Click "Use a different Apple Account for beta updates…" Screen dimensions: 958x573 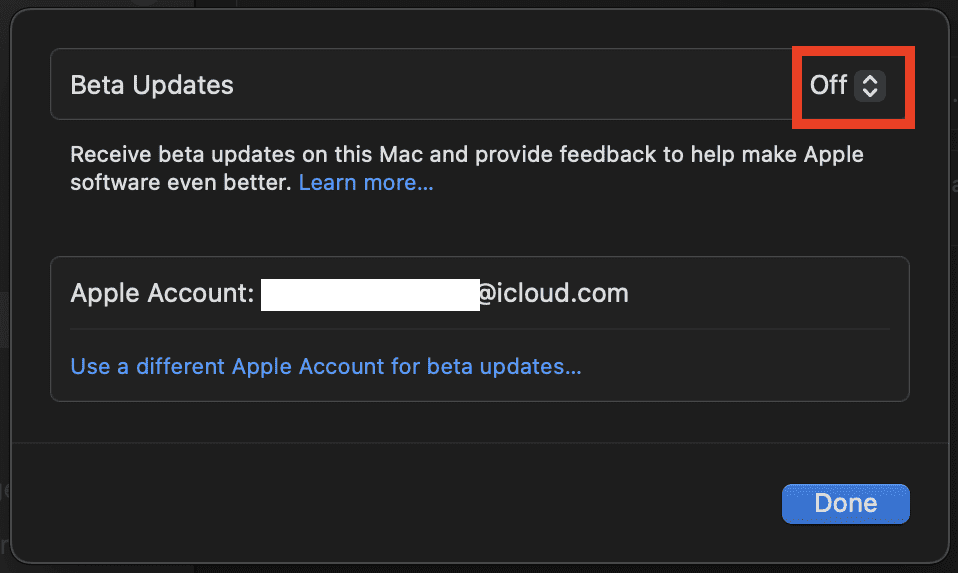pos(326,366)
